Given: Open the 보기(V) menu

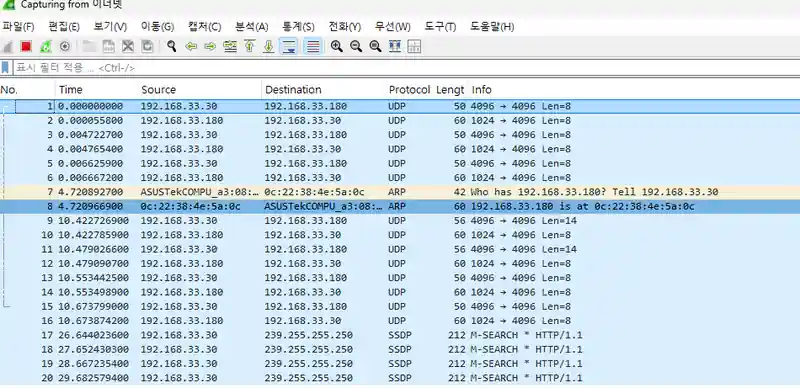Looking at the screenshot, I should [110, 27].
